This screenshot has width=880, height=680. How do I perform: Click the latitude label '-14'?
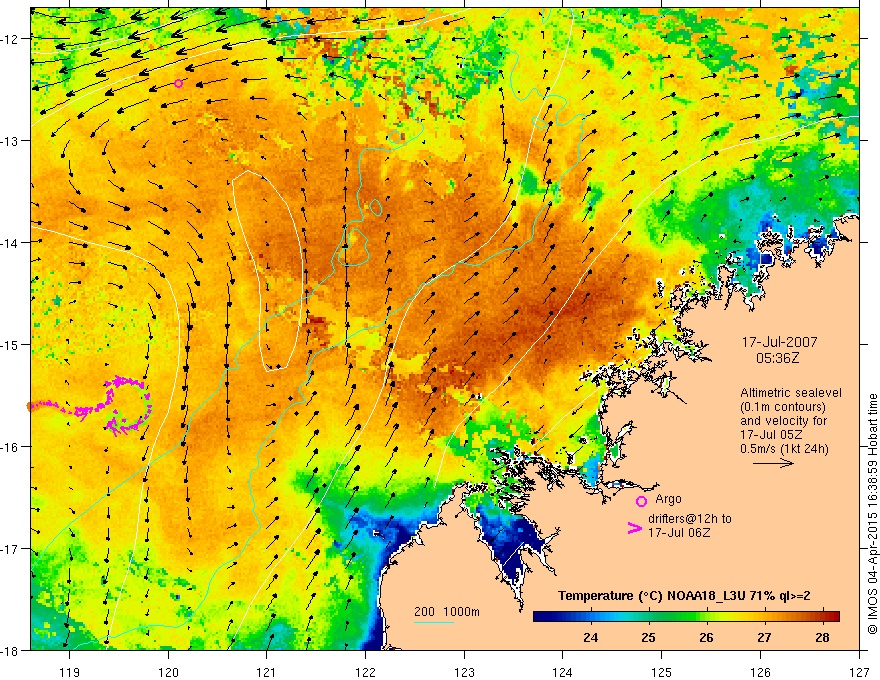10,242
